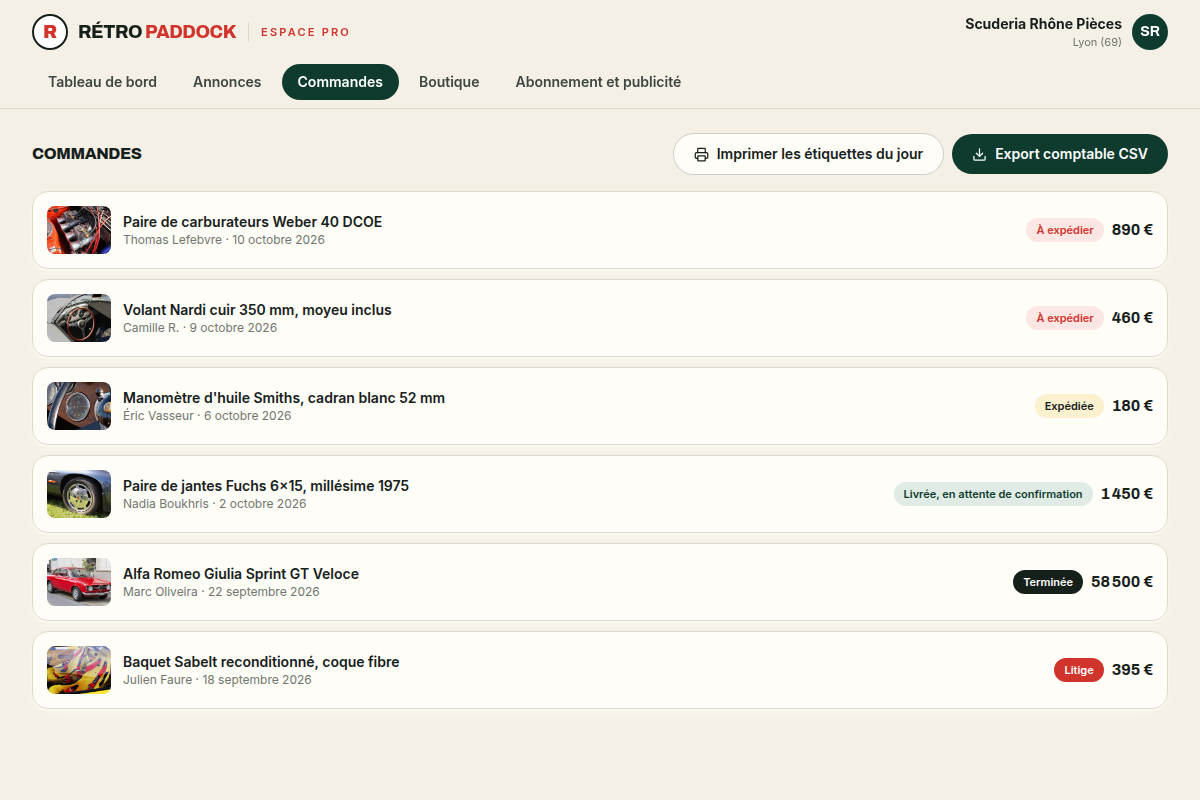Open order Volant Nardi cuir 350 mm
The height and width of the screenshot is (800, 1200).
600,318
